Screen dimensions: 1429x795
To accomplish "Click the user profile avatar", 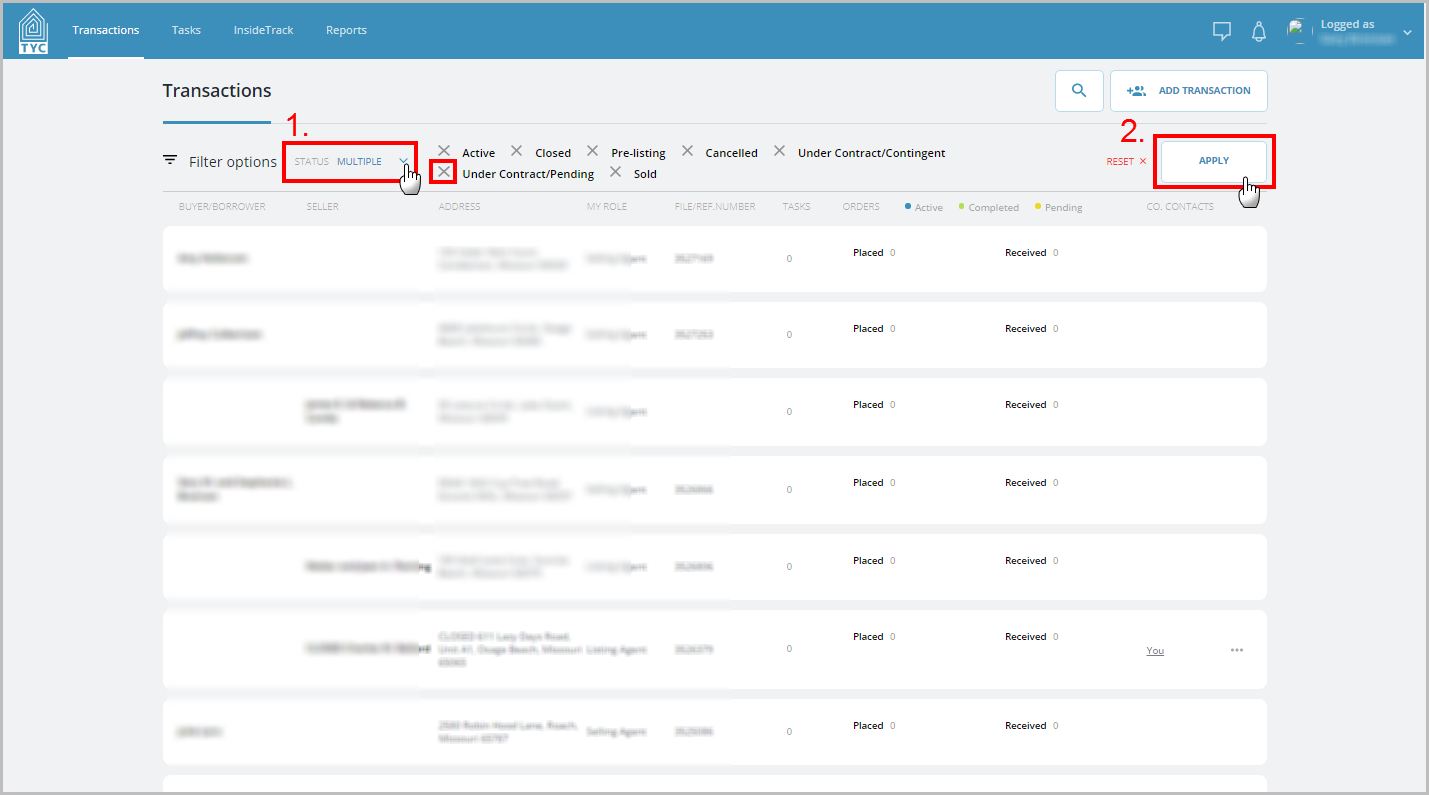I will (1299, 31).
